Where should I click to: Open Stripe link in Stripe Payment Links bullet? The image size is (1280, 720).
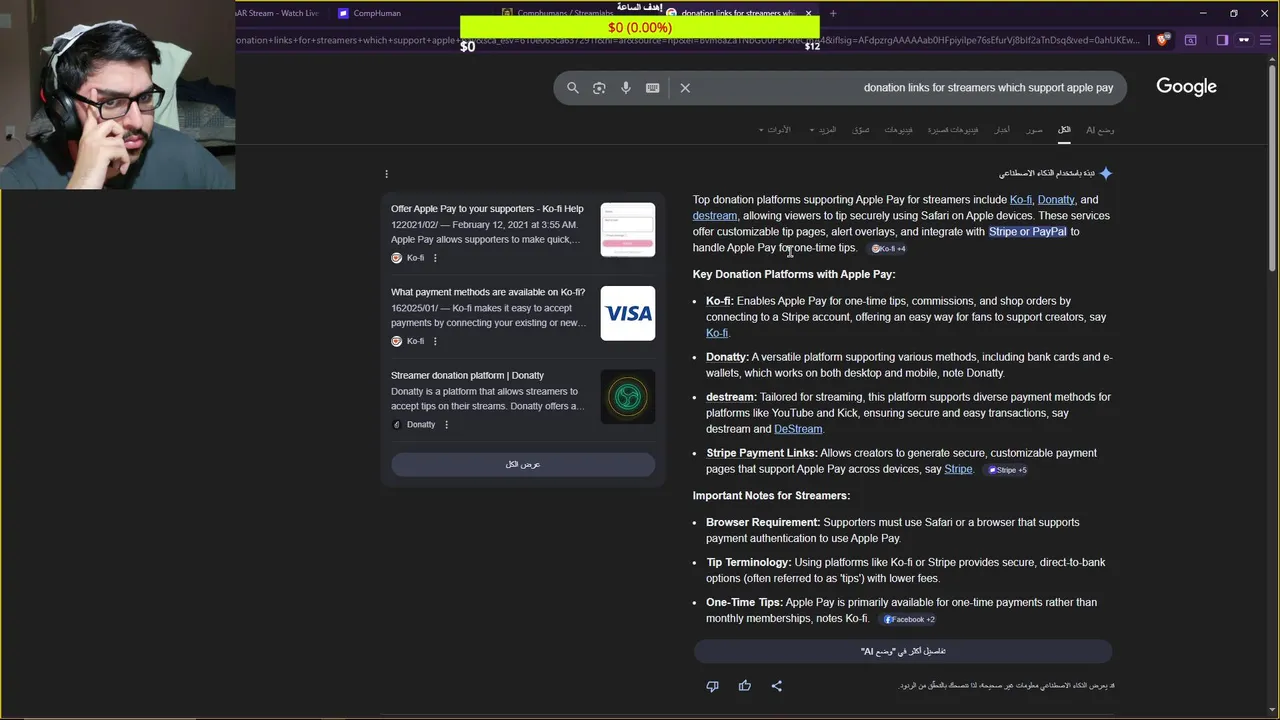click(958, 469)
